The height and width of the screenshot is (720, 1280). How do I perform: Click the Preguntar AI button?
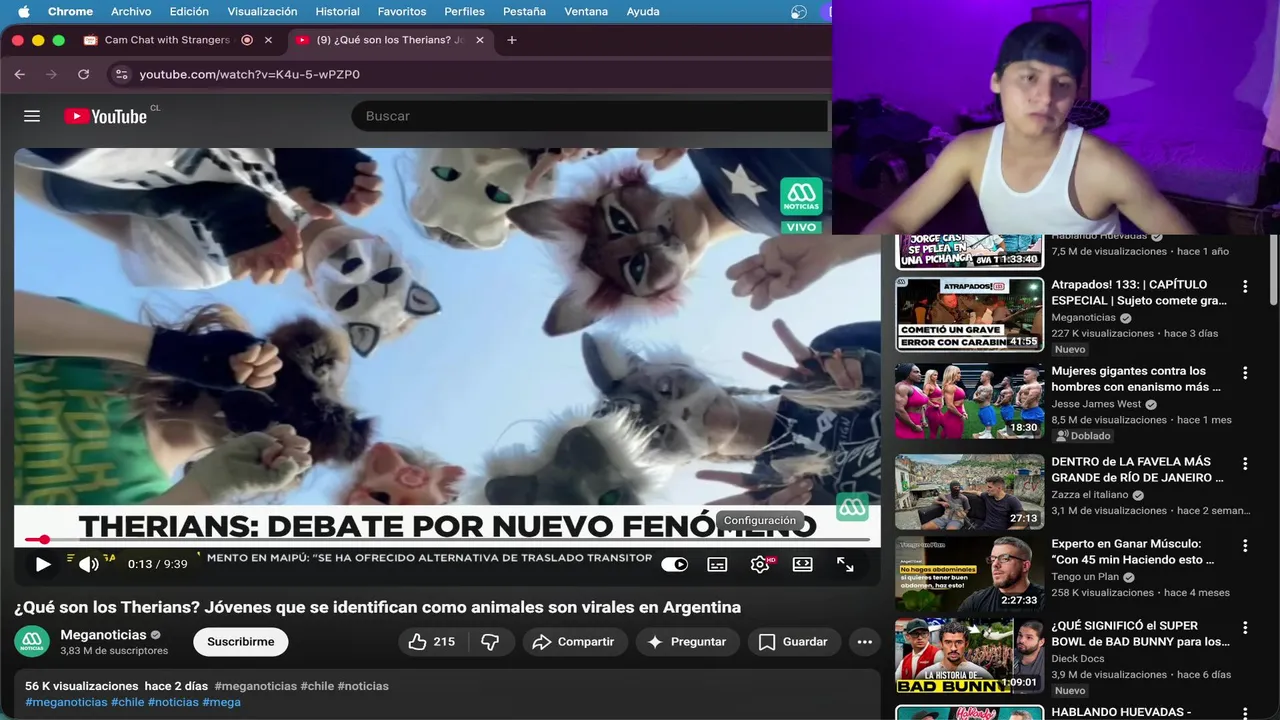click(x=687, y=642)
